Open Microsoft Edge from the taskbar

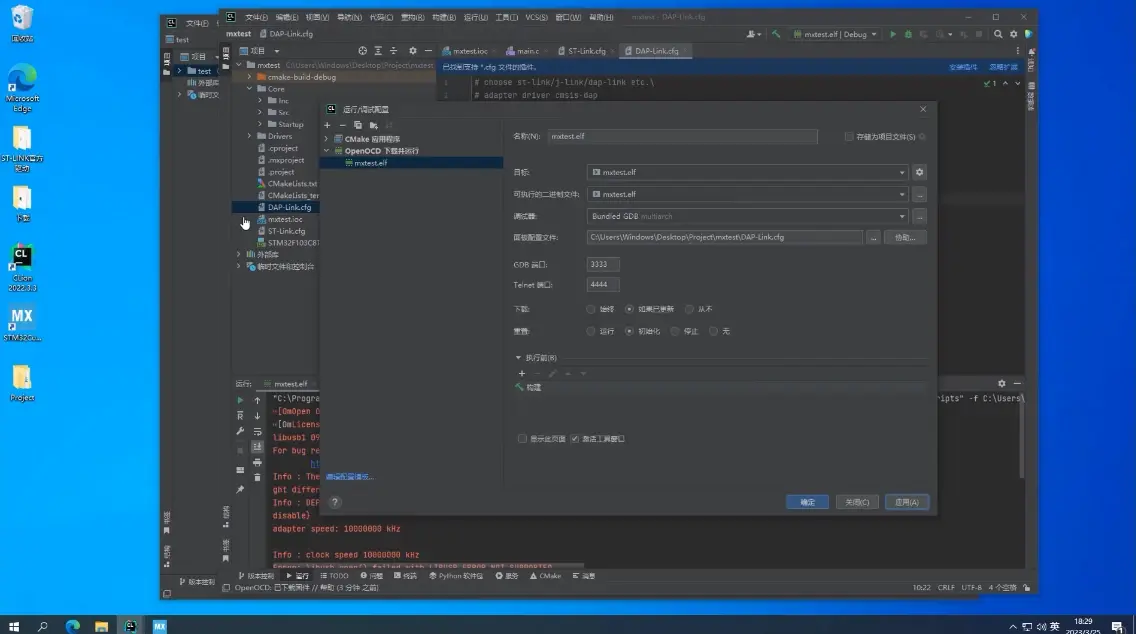(x=72, y=626)
